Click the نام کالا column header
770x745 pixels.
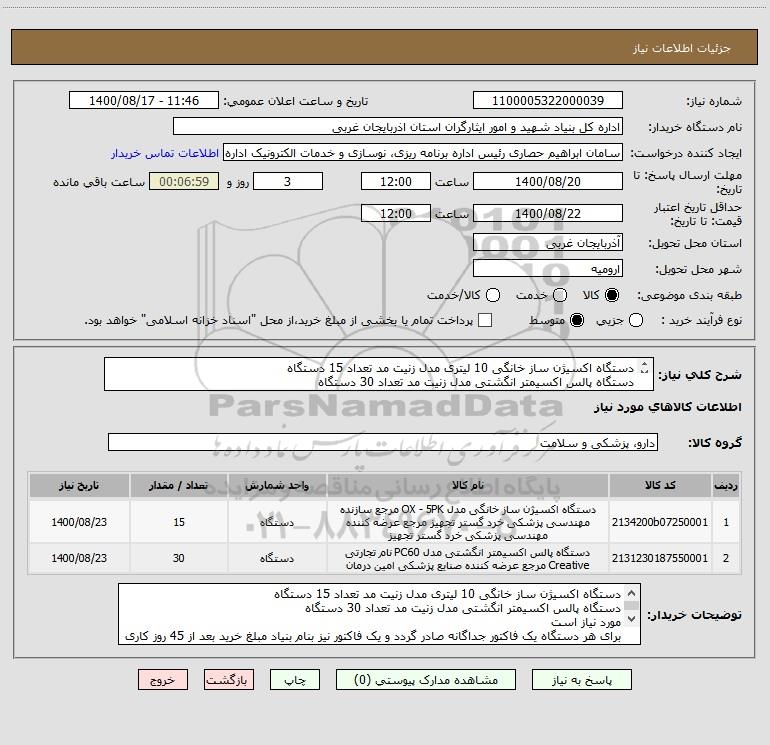coord(468,485)
